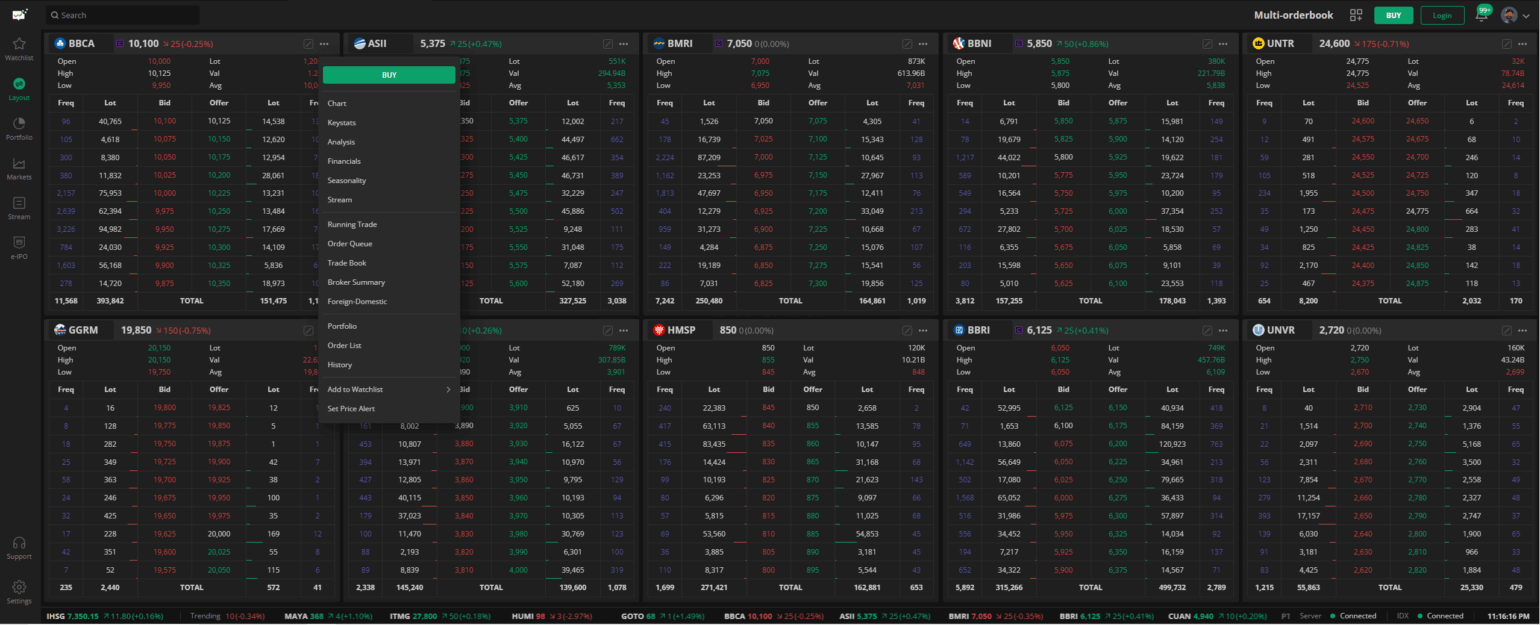Click MAYA 368 in the bottom ticker
Viewport: 1540px width, 625px height.
tap(303, 616)
